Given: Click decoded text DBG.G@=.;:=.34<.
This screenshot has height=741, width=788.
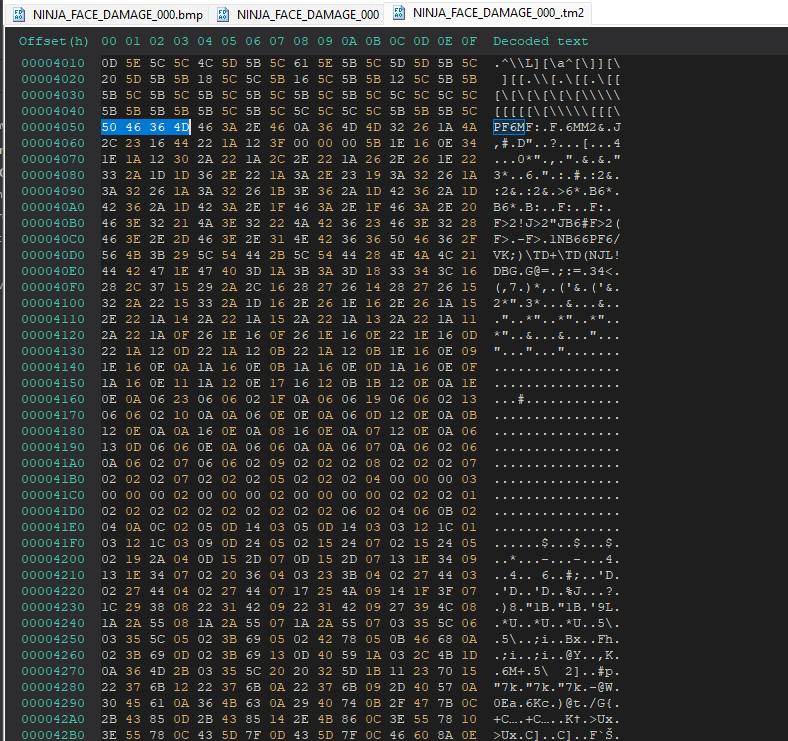Looking at the screenshot, I should point(557,271).
